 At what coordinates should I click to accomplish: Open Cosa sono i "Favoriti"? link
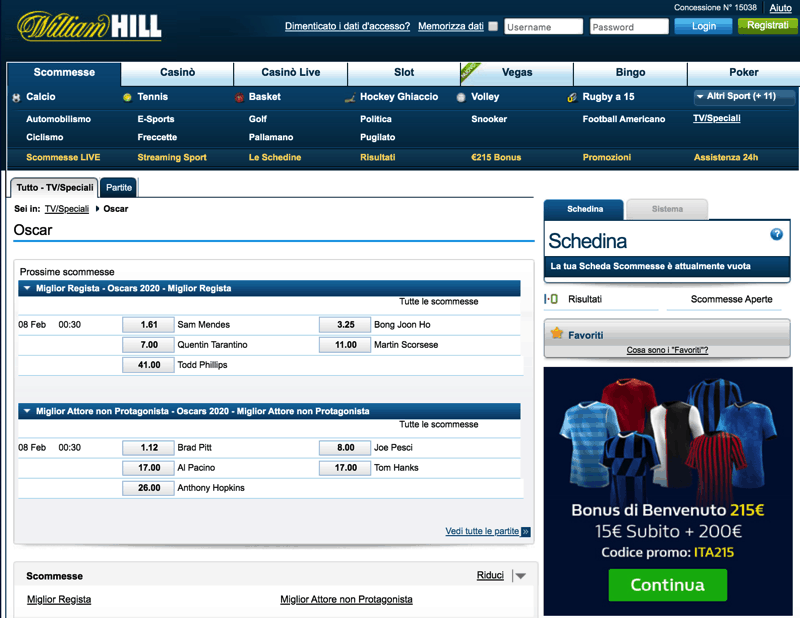tap(667, 350)
